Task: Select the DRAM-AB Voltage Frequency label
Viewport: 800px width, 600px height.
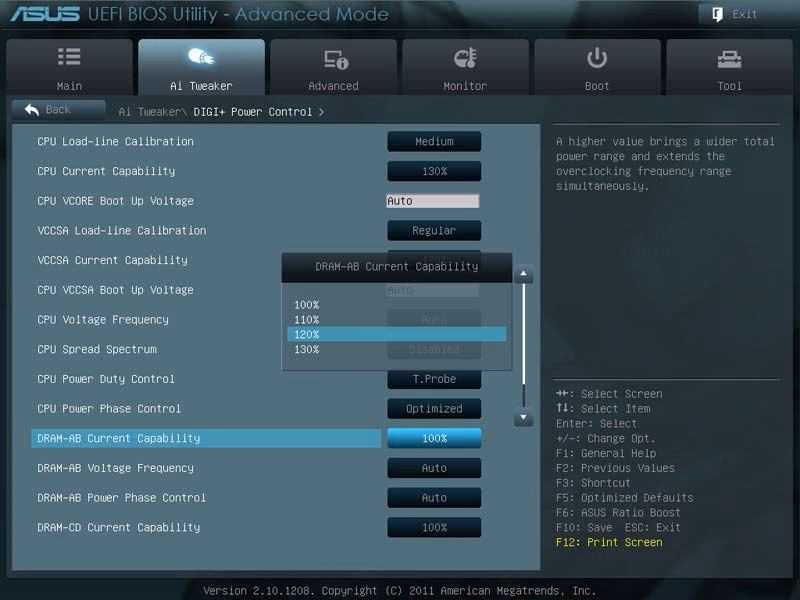Action: coord(115,468)
